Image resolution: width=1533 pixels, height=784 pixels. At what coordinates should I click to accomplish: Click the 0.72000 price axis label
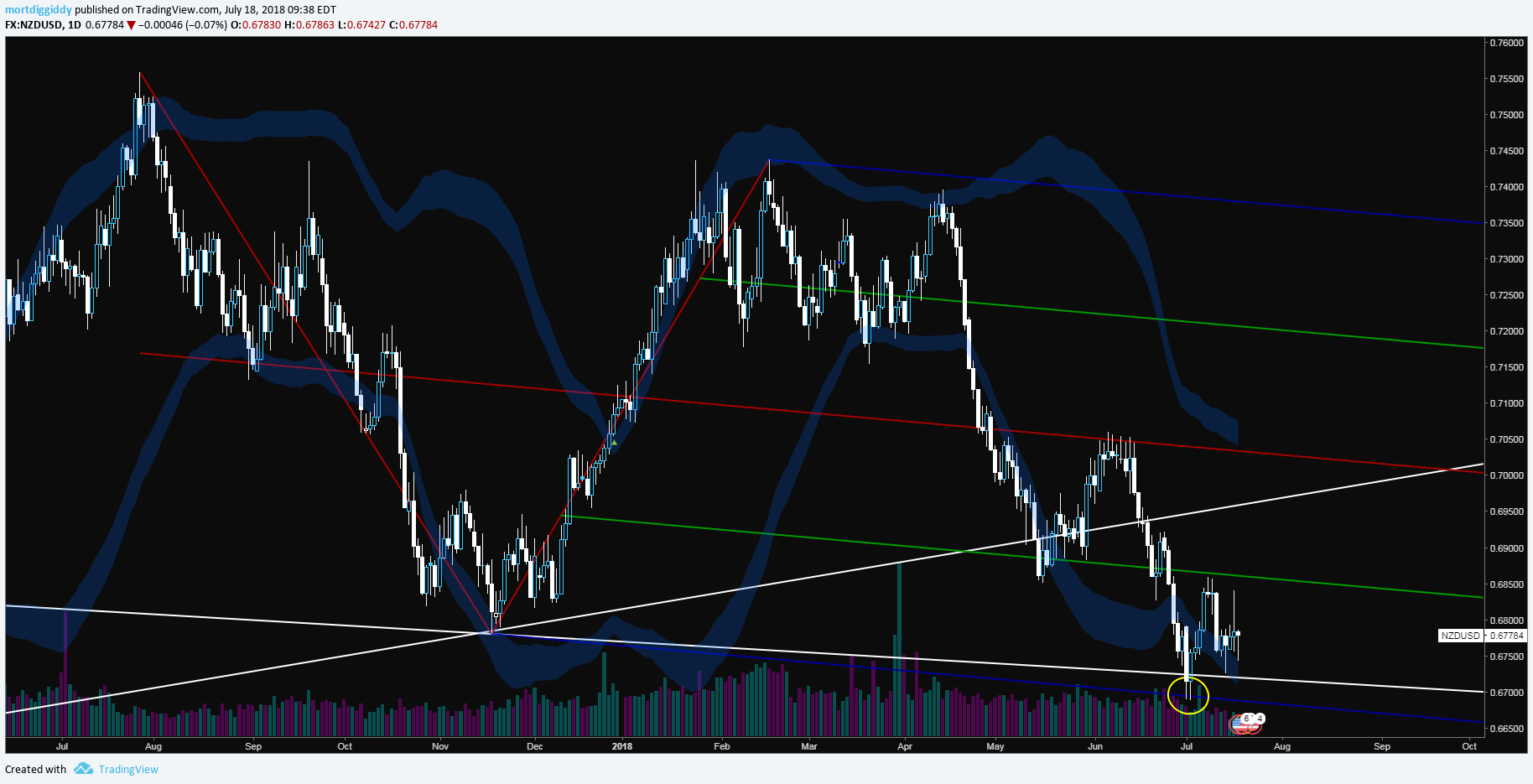click(x=1506, y=331)
